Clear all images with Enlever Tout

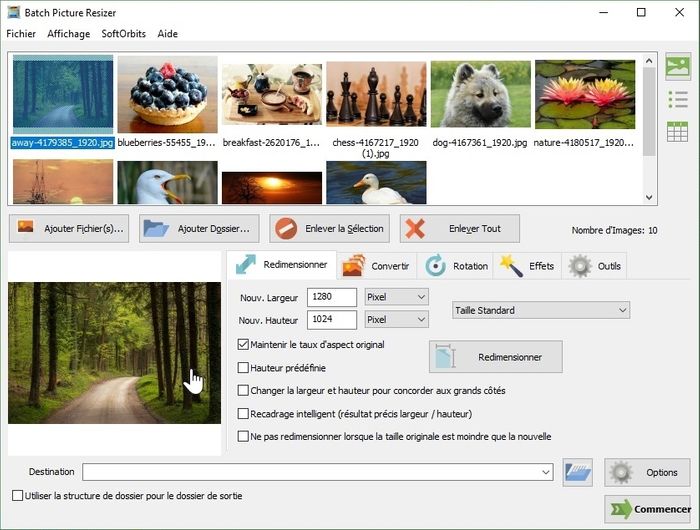[x=459, y=228]
